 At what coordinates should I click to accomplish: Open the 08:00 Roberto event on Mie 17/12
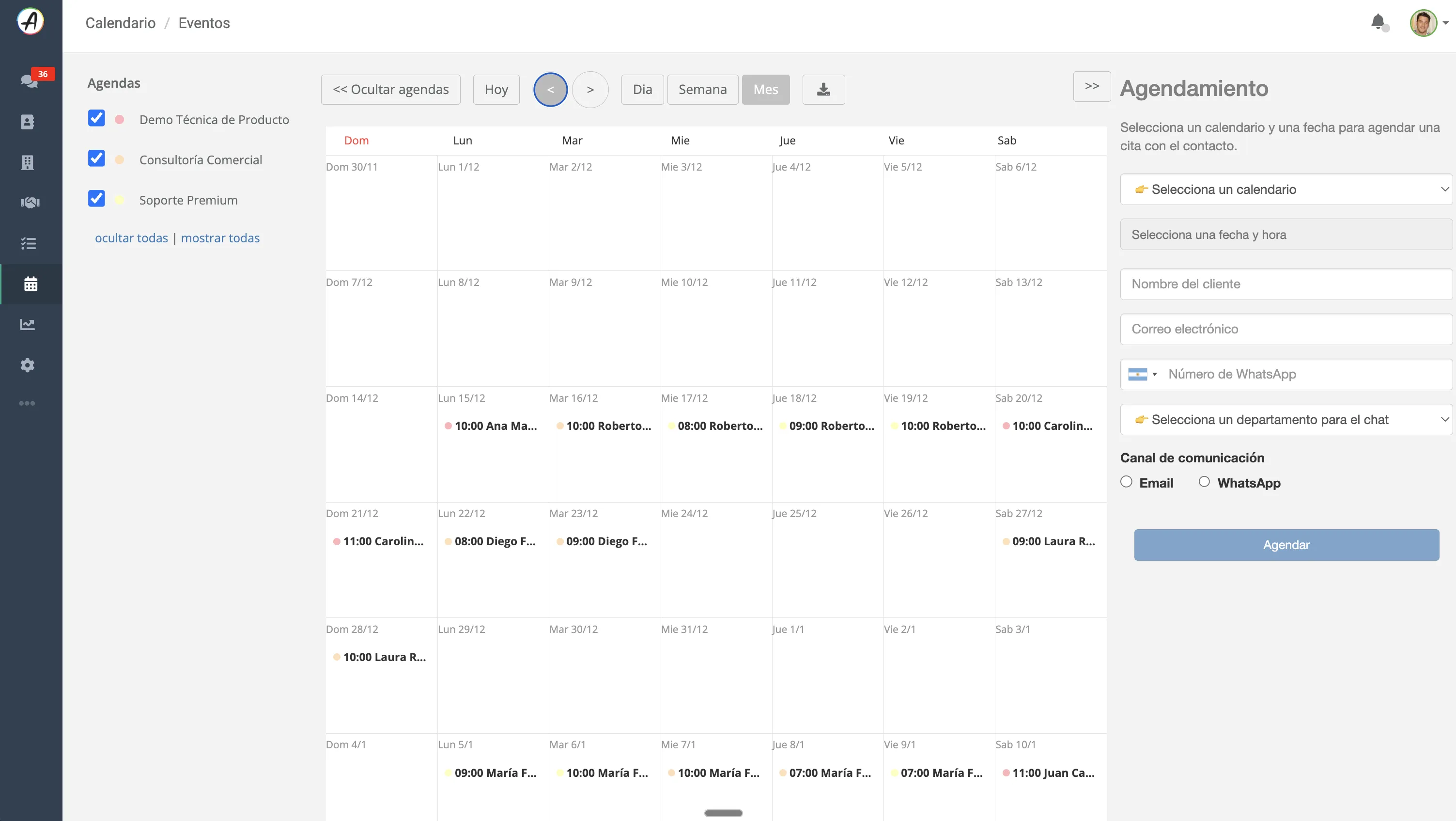pos(714,426)
